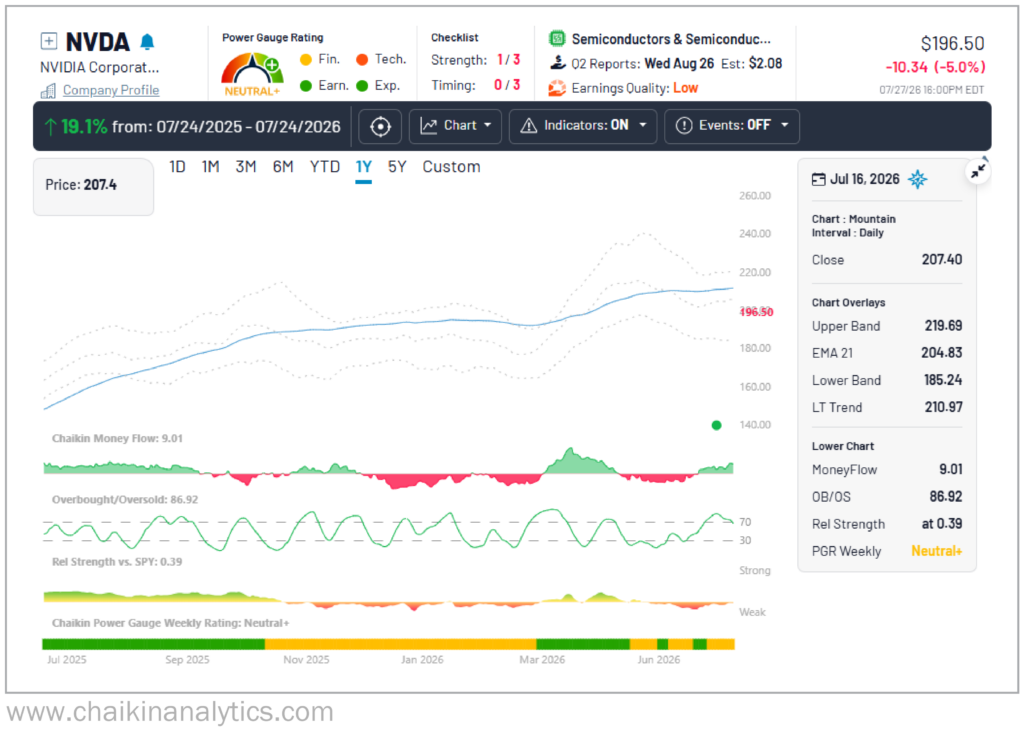Click the Upper Band 219.69 value

(943, 326)
